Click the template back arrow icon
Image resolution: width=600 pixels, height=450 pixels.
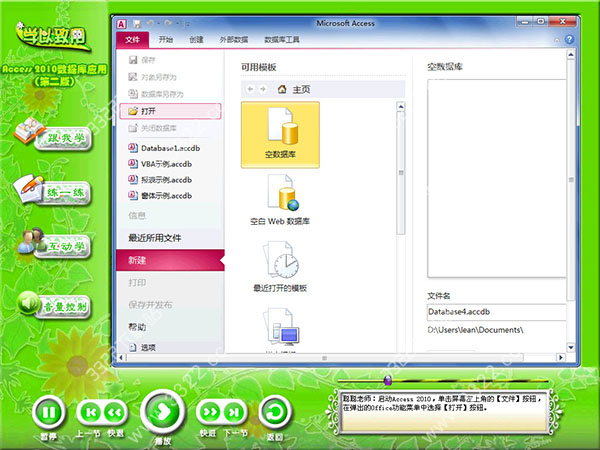point(250,89)
